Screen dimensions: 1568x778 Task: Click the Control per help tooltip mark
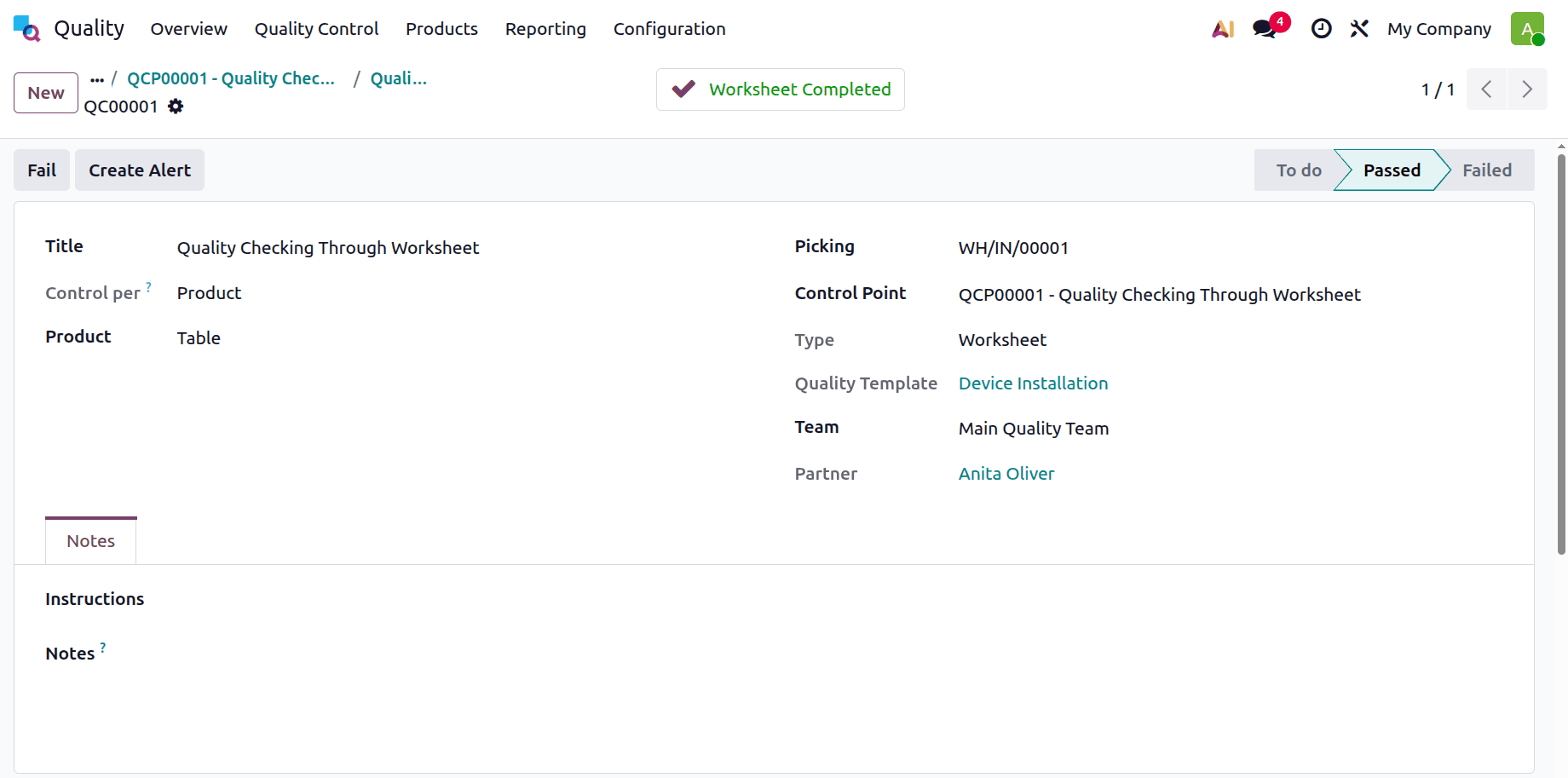148,287
